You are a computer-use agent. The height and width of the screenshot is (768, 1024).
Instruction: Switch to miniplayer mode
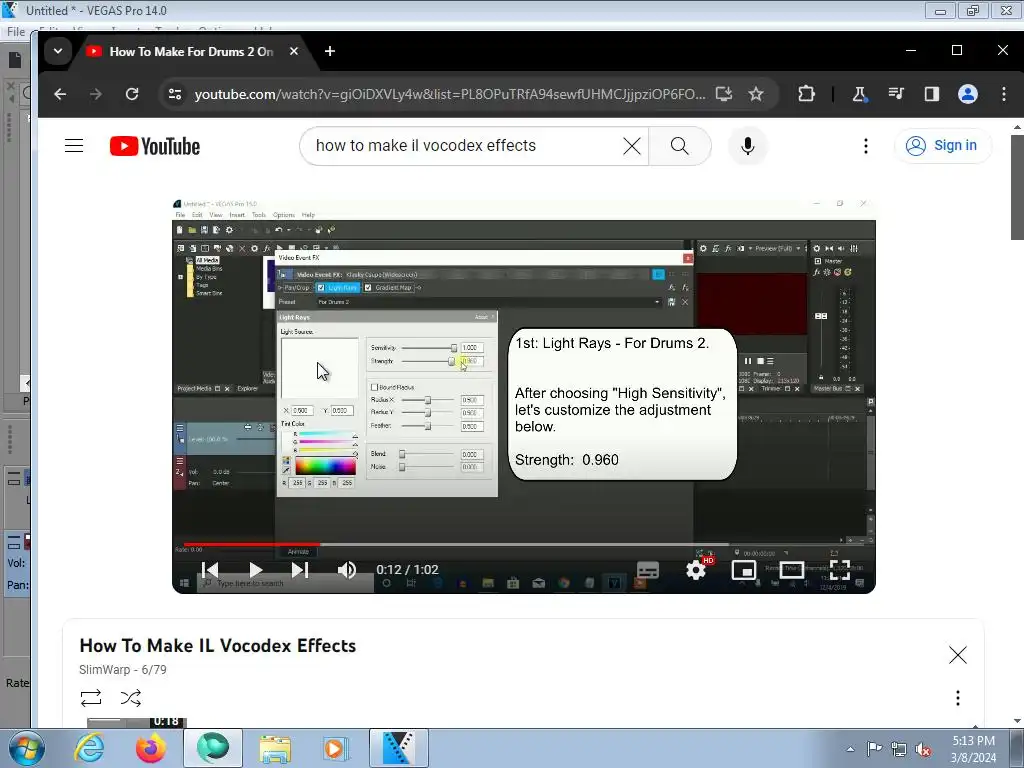click(x=744, y=570)
